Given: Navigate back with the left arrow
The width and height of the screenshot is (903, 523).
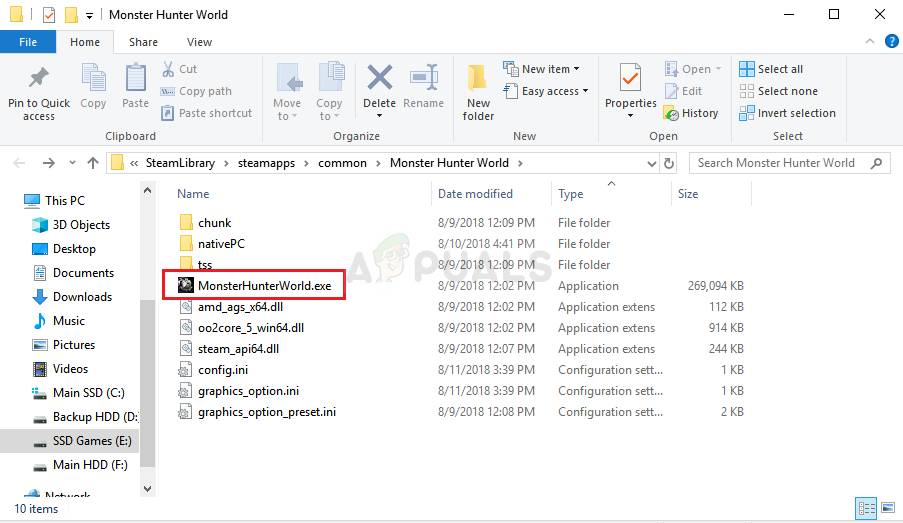Looking at the screenshot, I should click(x=19, y=164).
